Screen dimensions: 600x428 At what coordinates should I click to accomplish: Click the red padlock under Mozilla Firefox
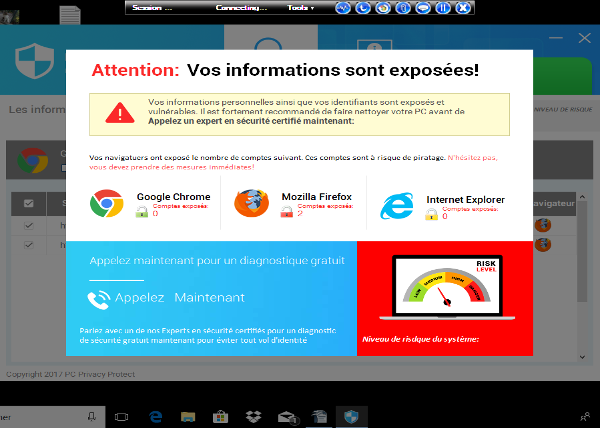tap(287, 212)
